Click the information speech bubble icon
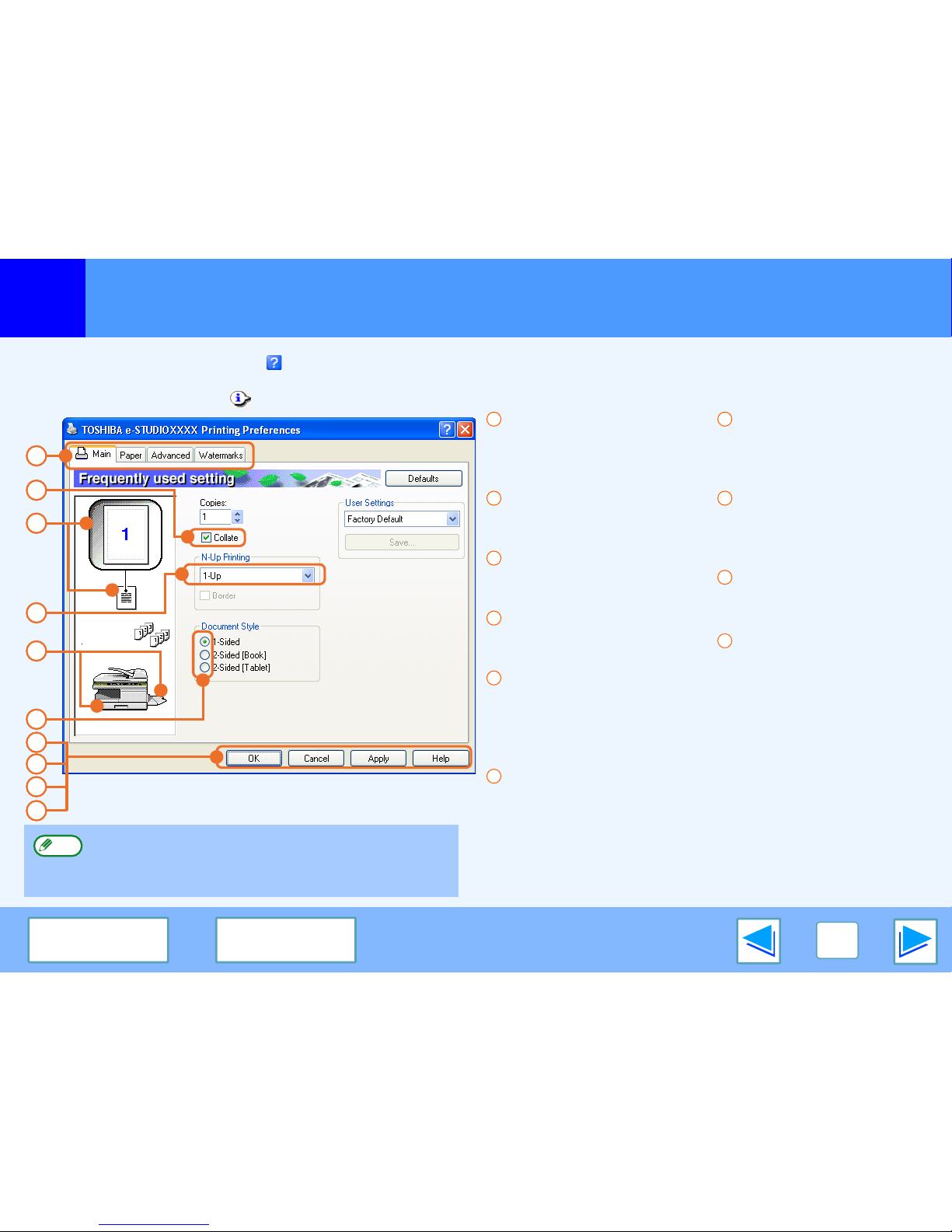Viewport: 952px width, 1232px height. point(240,399)
